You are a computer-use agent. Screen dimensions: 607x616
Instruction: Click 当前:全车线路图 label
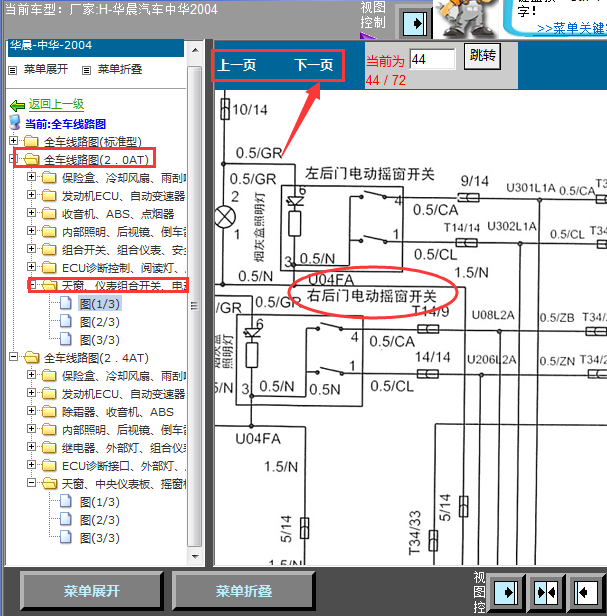(65, 124)
